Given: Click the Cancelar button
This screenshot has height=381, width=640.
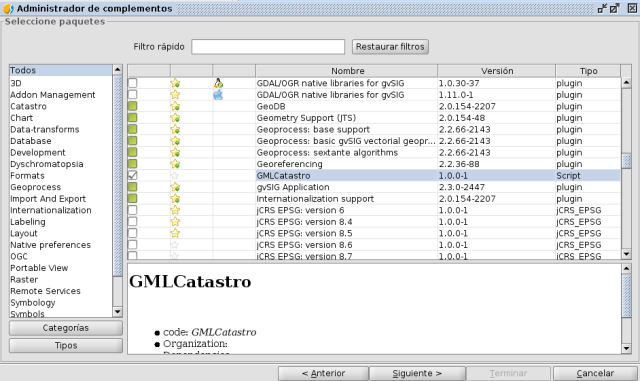Looking at the screenshot, I should pos(595,373).
